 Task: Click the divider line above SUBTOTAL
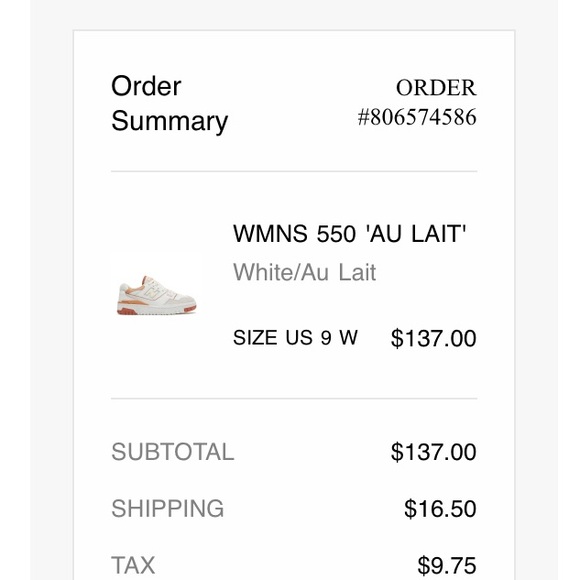click(x=294, y=399)
